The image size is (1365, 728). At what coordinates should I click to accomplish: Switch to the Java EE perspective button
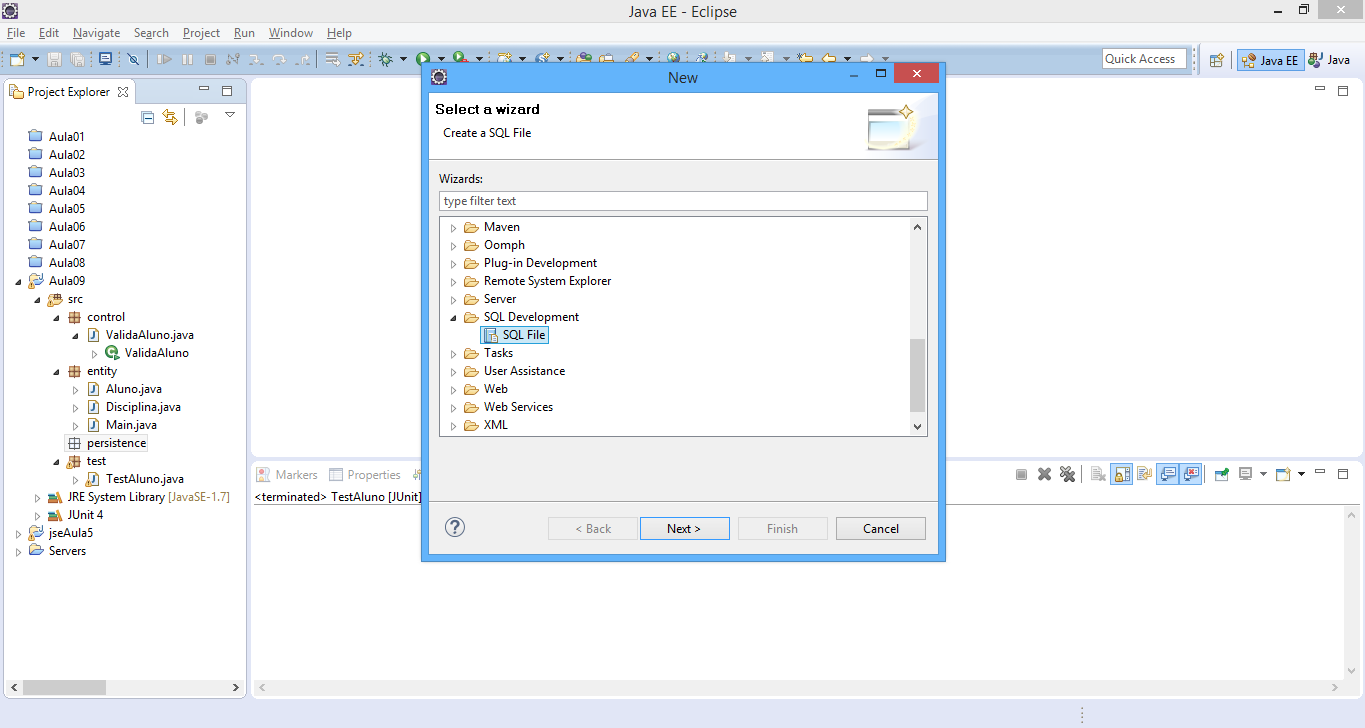point(1270,60)
